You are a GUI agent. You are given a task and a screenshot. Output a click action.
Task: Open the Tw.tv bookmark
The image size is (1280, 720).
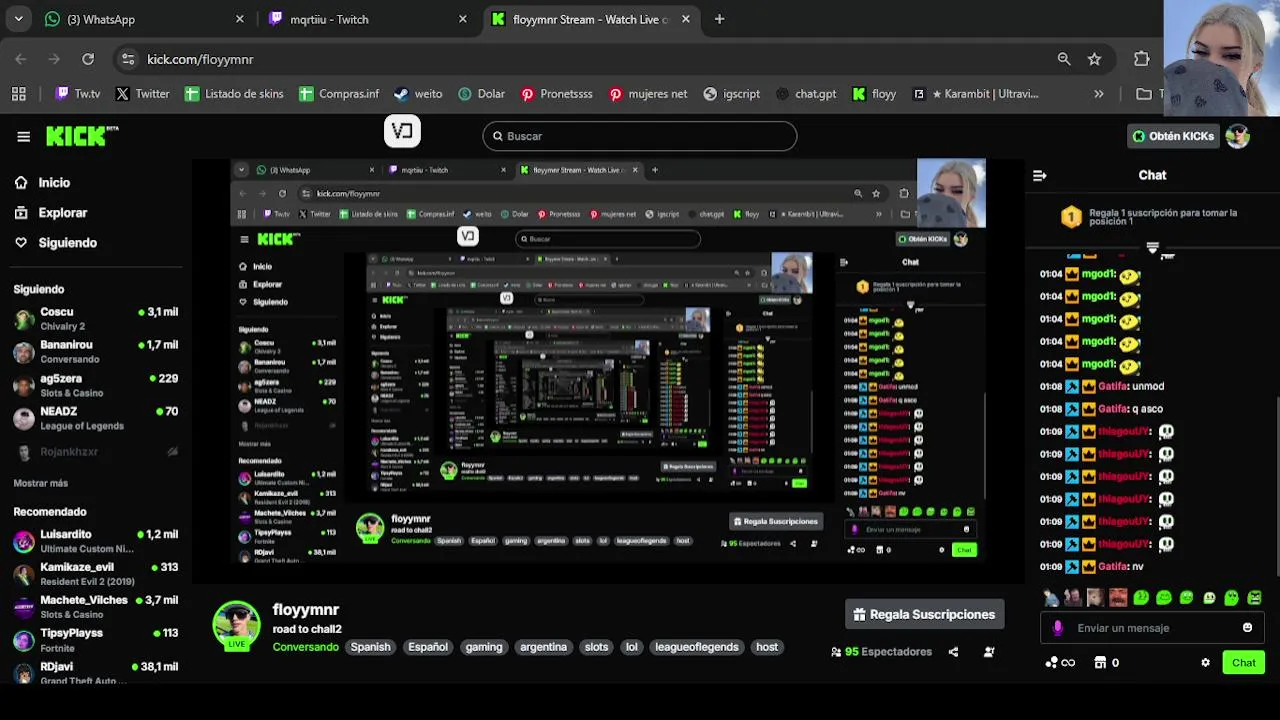point(78,94)
